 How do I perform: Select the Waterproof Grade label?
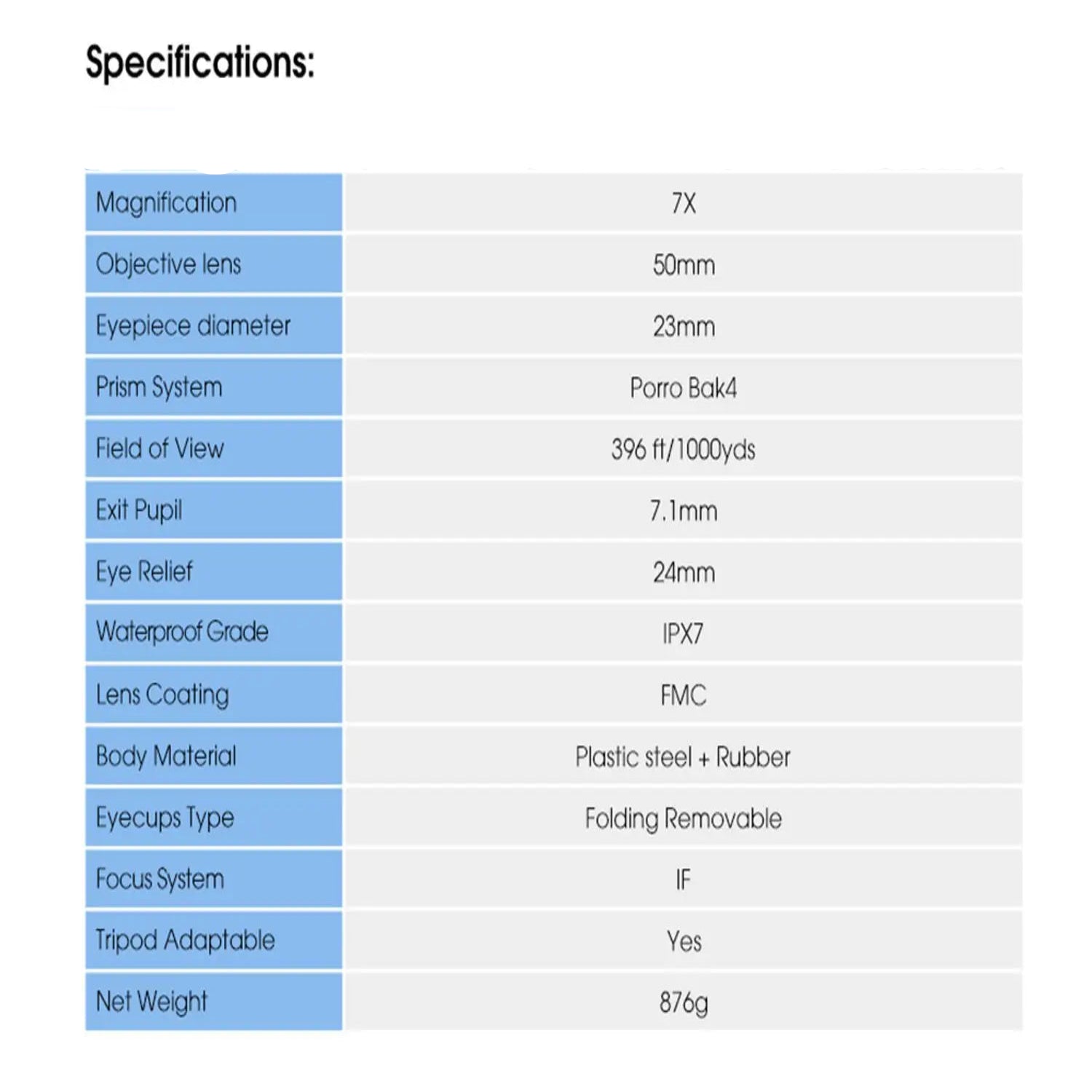pyautogui.click(x=182, y=632)
